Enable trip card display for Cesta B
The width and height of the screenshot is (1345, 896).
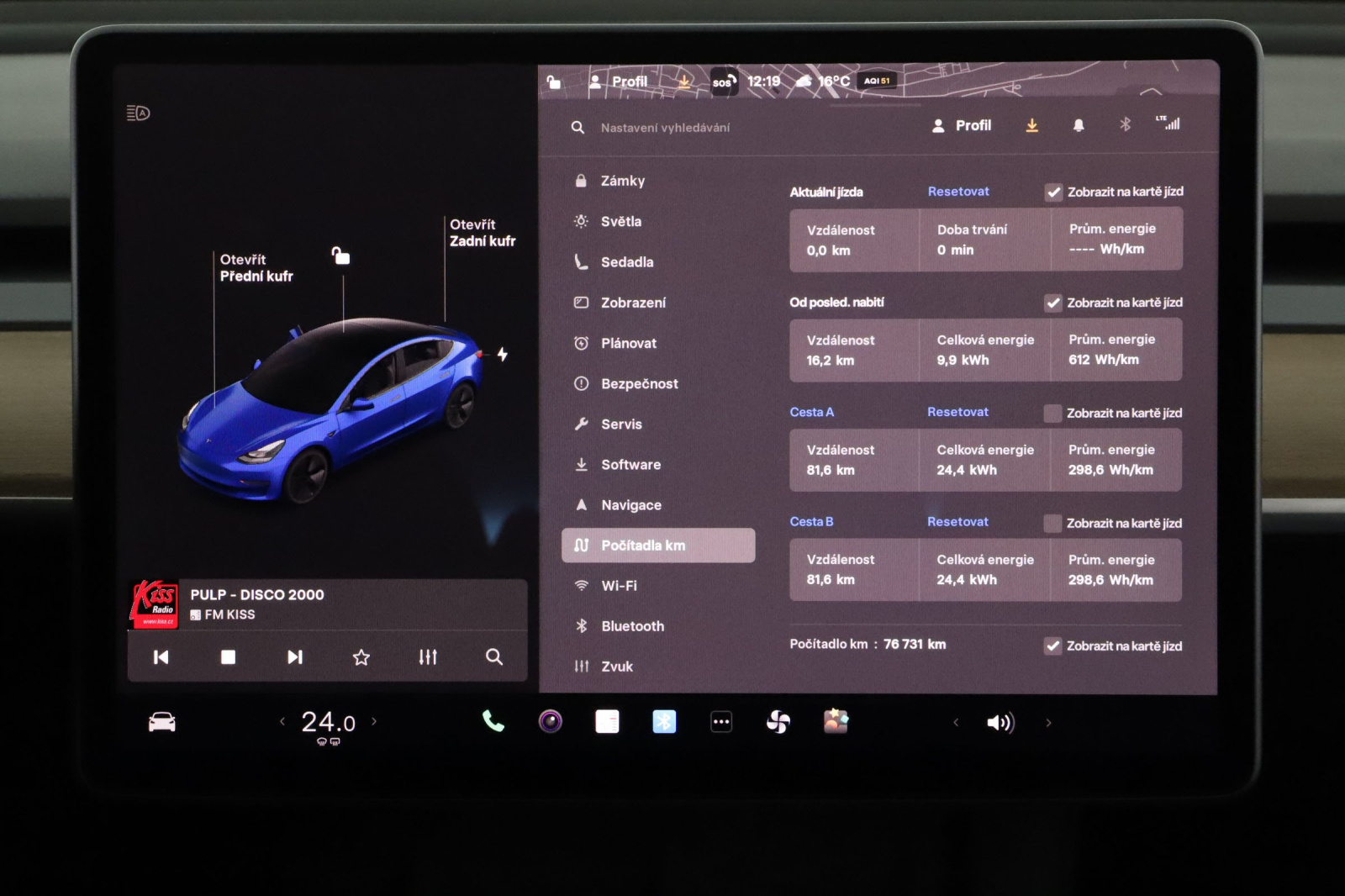(x=1052, y=523)
